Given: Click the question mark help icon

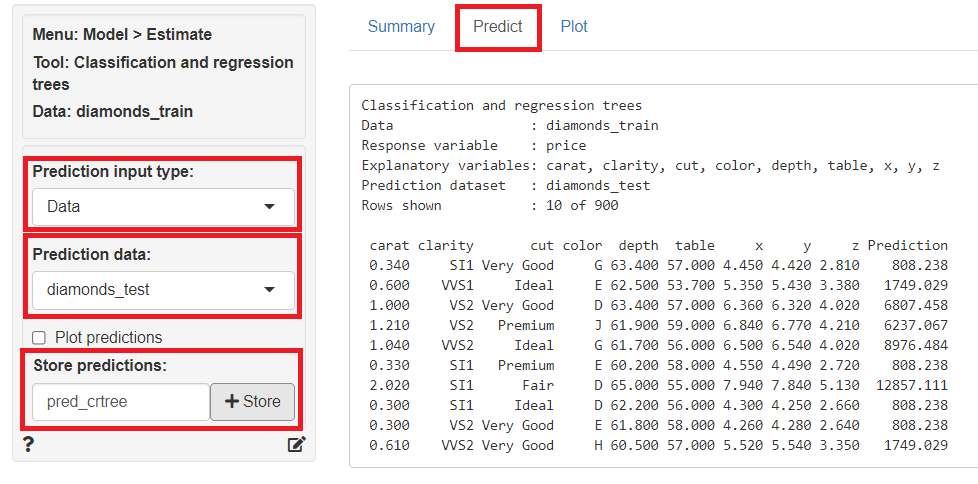Looking at the screenshot, I should (28, 444).
